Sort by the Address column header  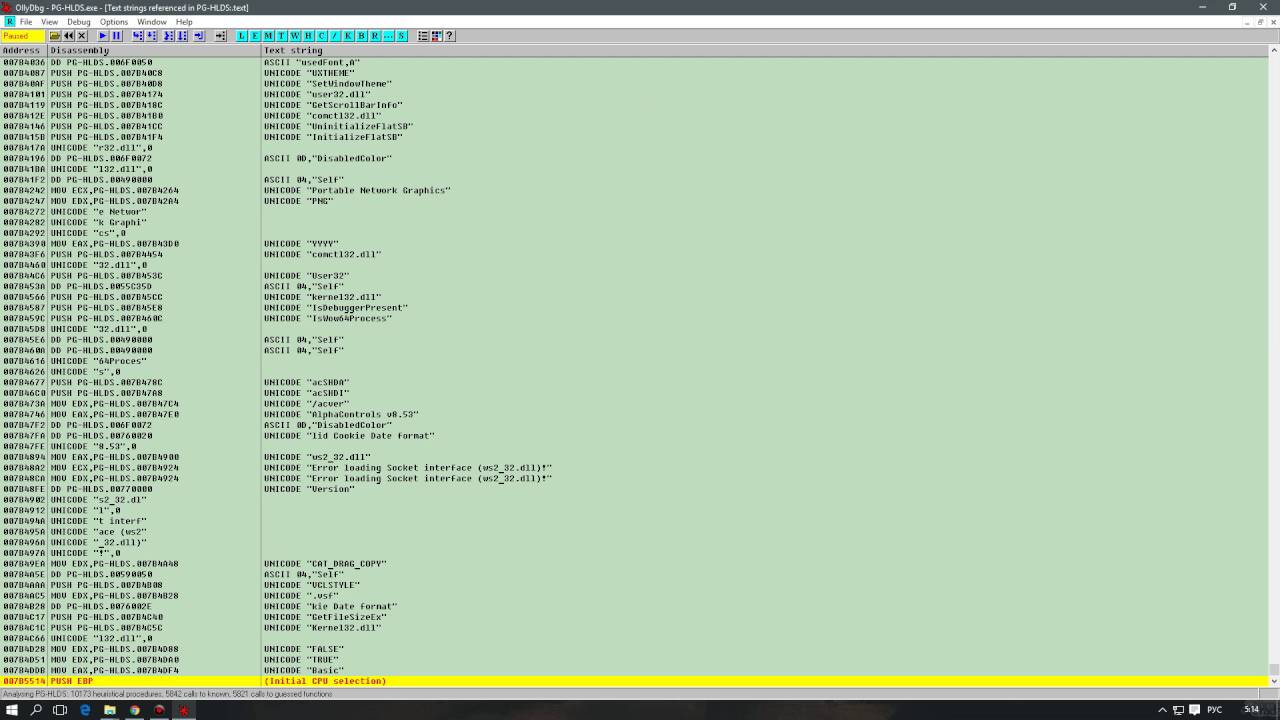pos(24,50)
